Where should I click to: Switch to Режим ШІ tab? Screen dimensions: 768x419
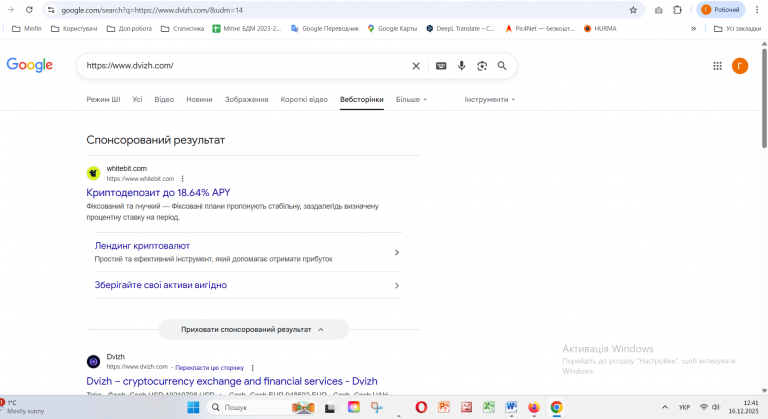click(x=103, y=99)
